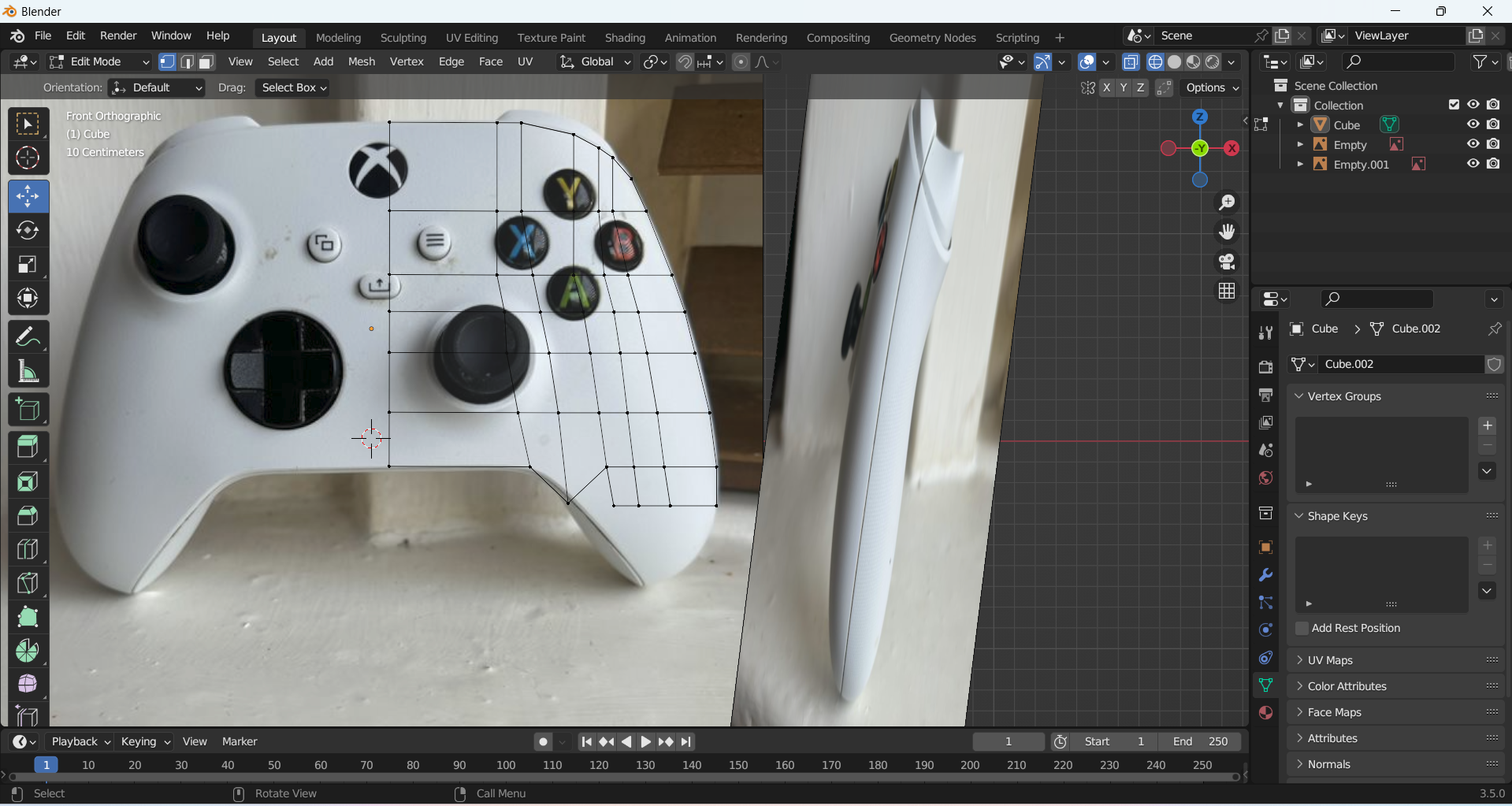Image resolution: width=1512 pixels, height=806 pixels.
Task: Click the Toggle camera view icon
Action: click(x=1227, y=262)
